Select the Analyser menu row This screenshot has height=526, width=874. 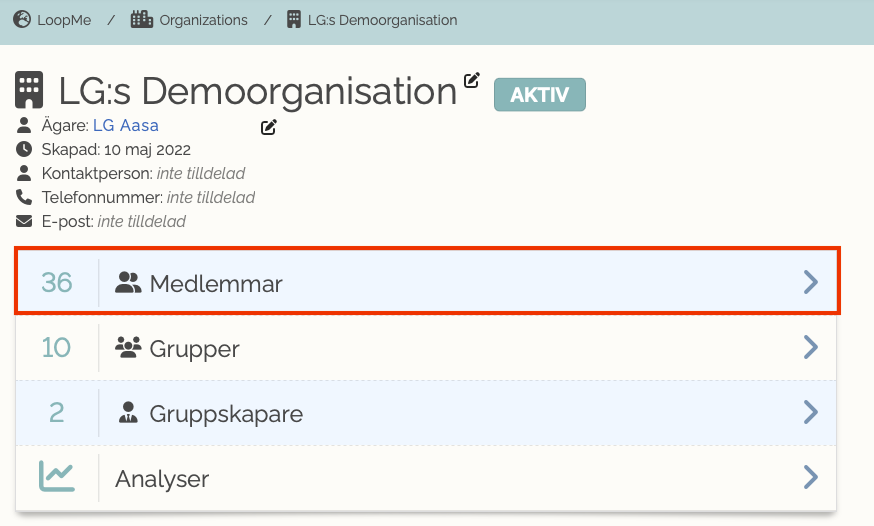point(450,478)
